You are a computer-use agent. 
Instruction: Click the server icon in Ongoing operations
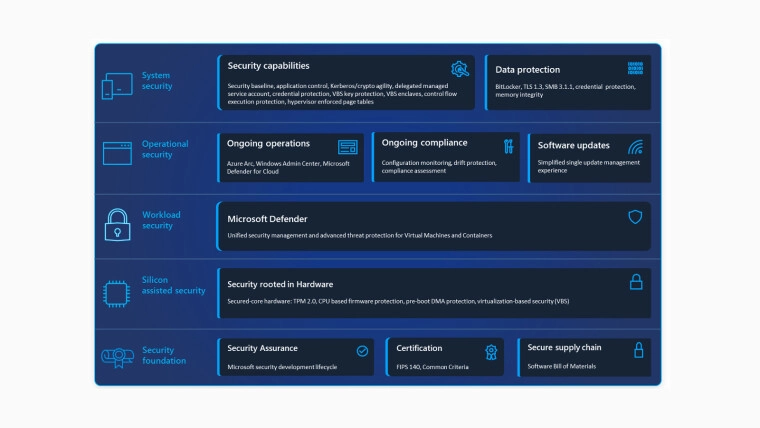(x=347, y=146)
